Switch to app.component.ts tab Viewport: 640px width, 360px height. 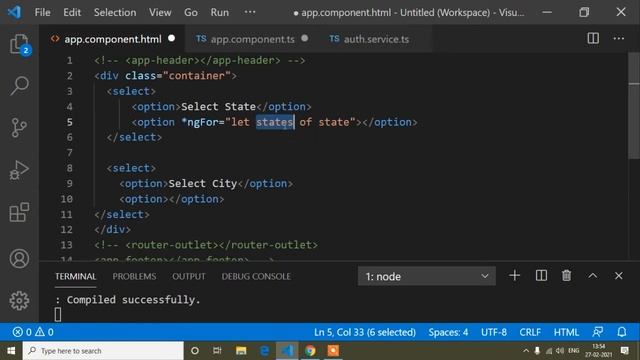tap(252, 39)
